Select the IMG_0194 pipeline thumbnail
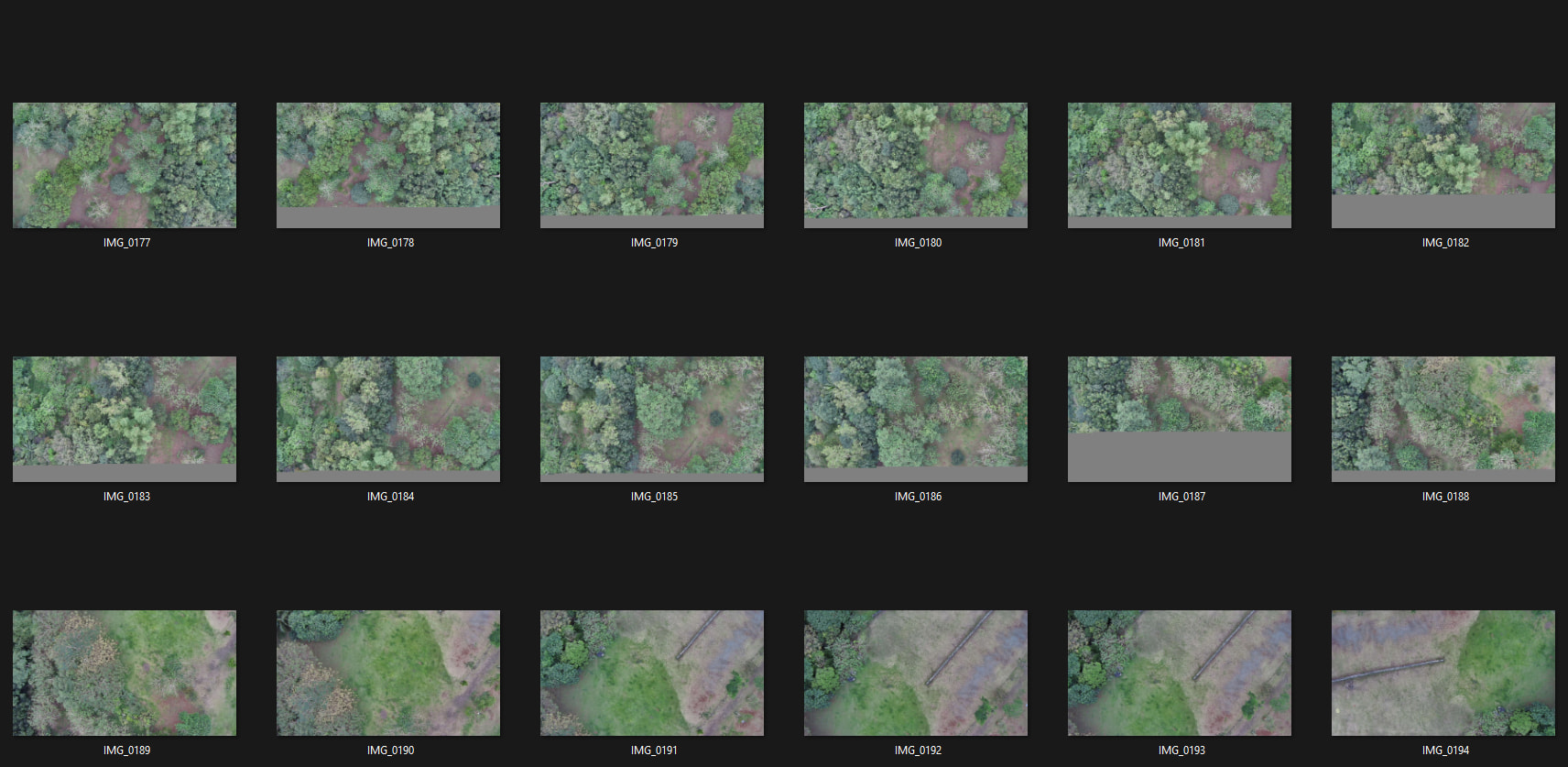The image size is (1568, 767). [1443, 673]
